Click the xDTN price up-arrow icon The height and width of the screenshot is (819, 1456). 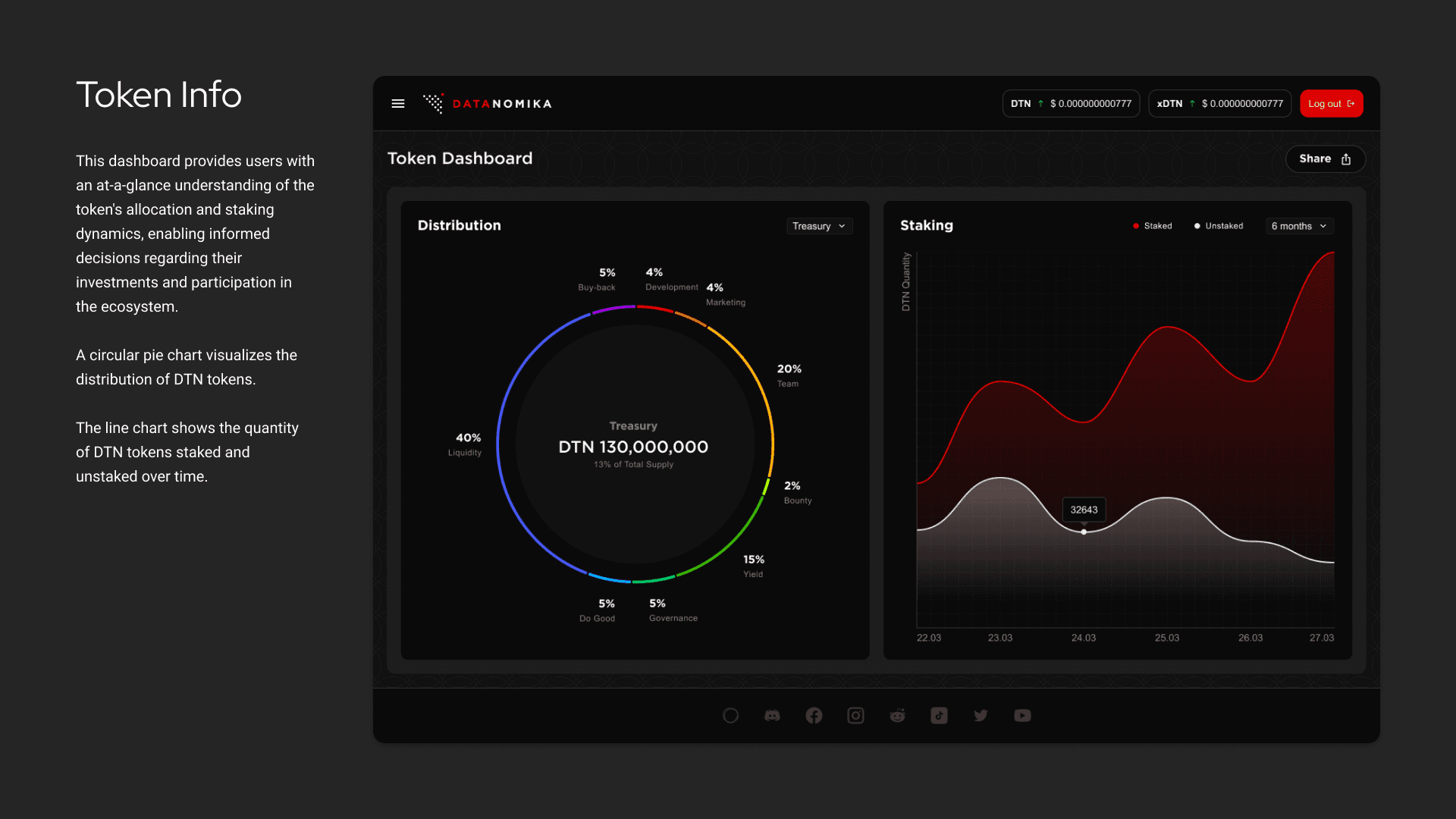click(1192, 104)
